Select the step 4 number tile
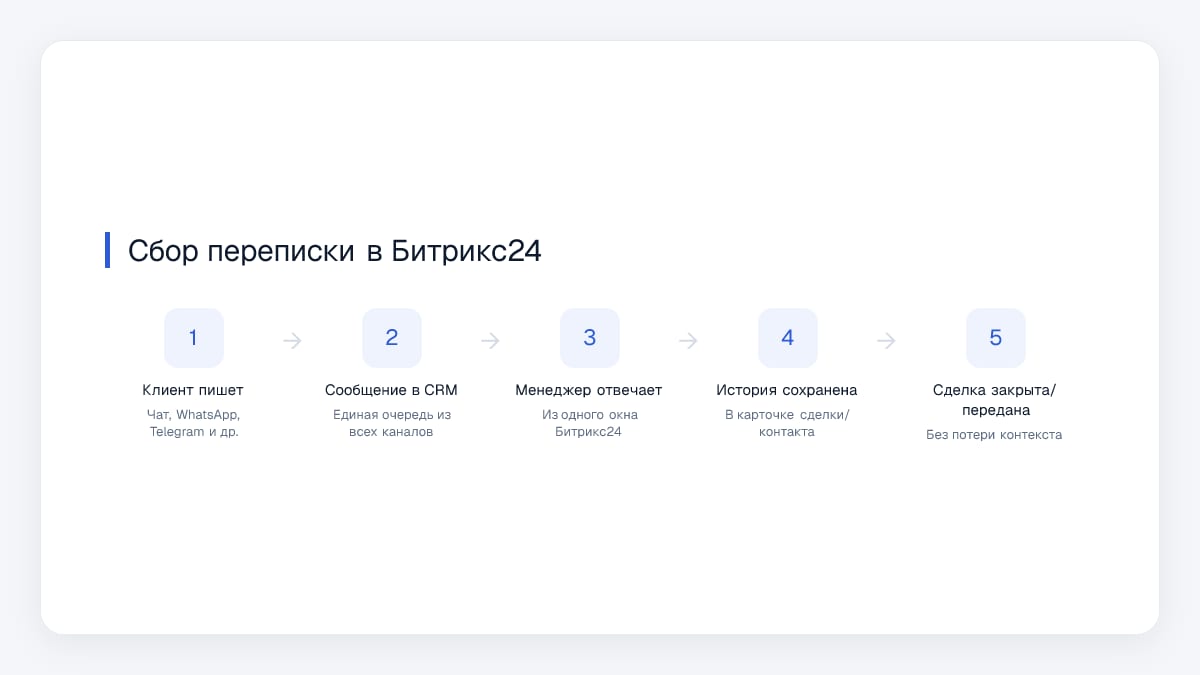 (x=788, y=338)
